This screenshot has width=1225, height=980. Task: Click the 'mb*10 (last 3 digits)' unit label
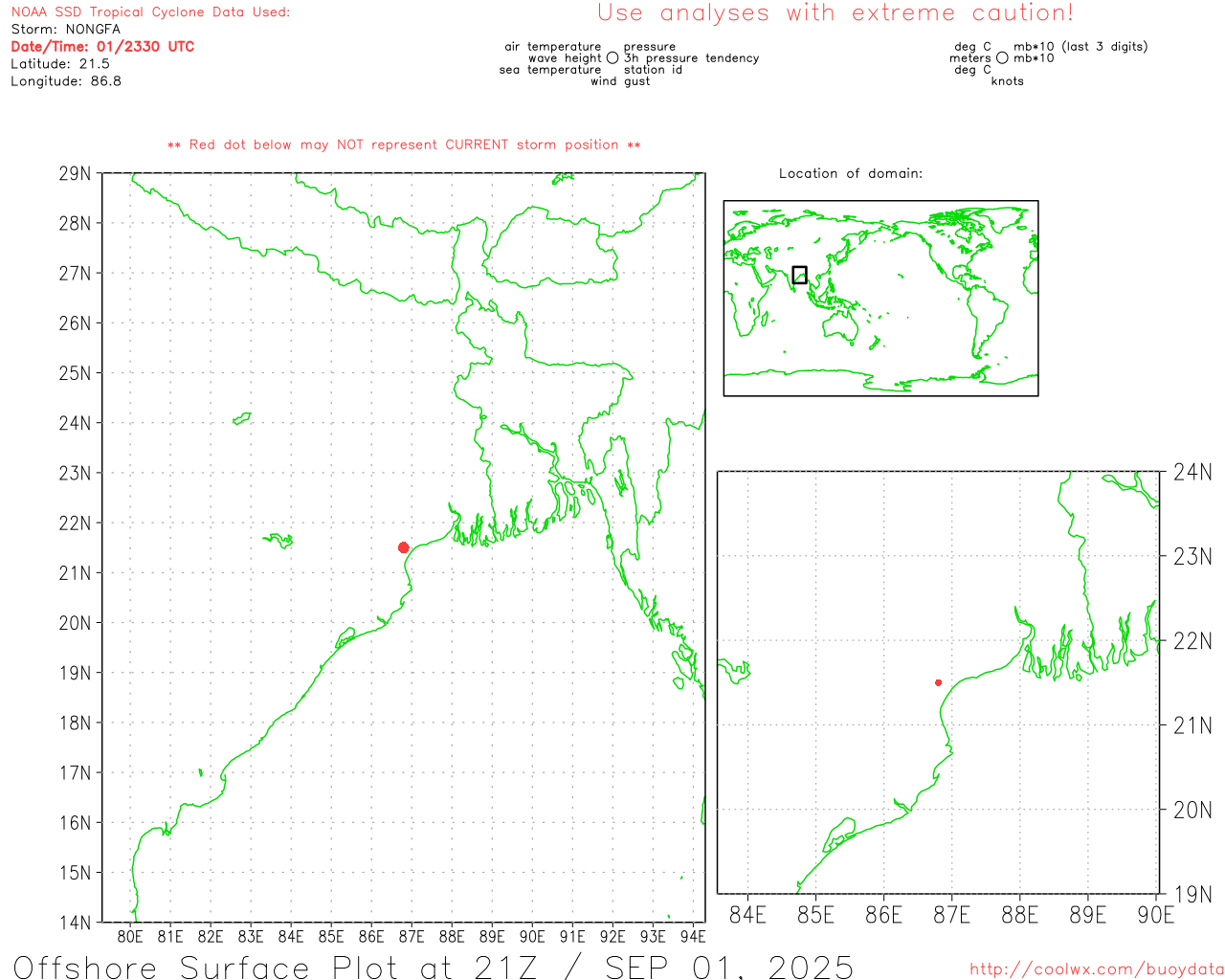(1080, 47)
